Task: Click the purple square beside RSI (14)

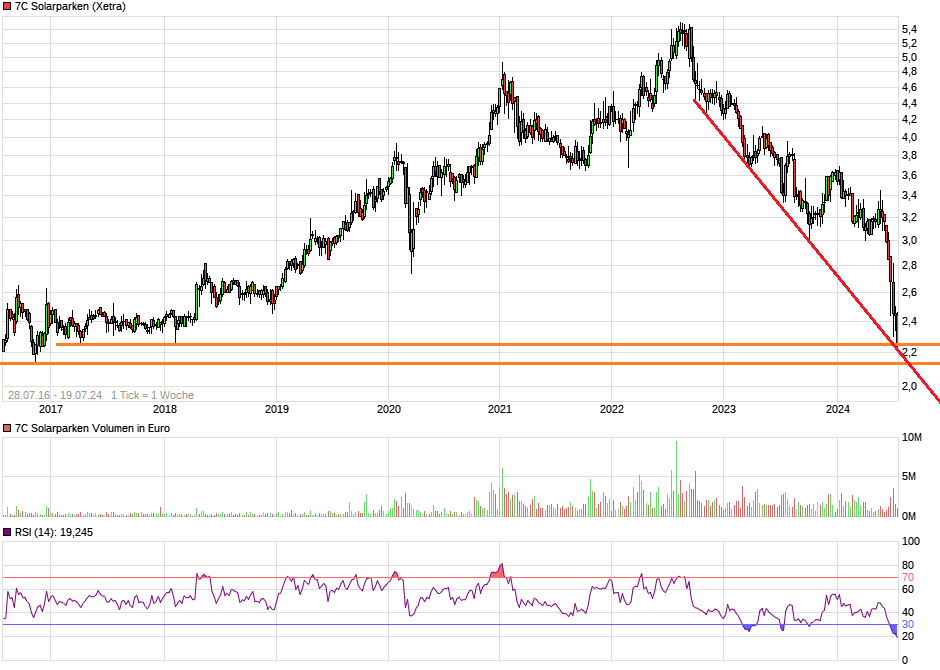Action: click(8, 532)
